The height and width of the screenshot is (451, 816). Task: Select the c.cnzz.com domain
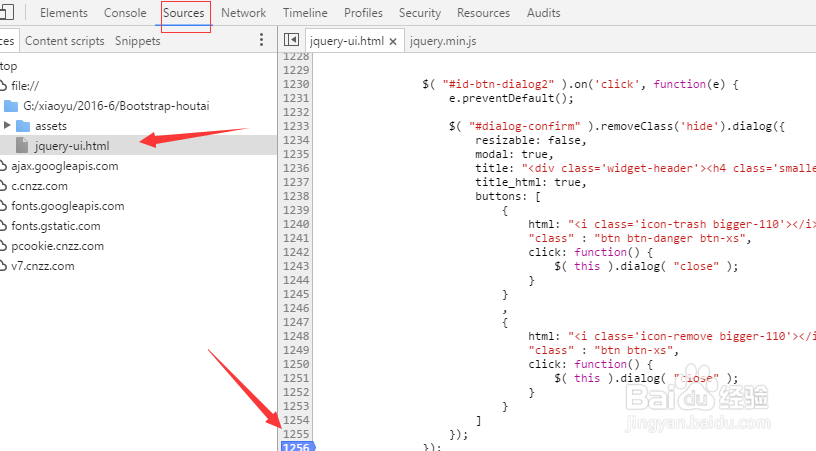click(x=40, y=186)
